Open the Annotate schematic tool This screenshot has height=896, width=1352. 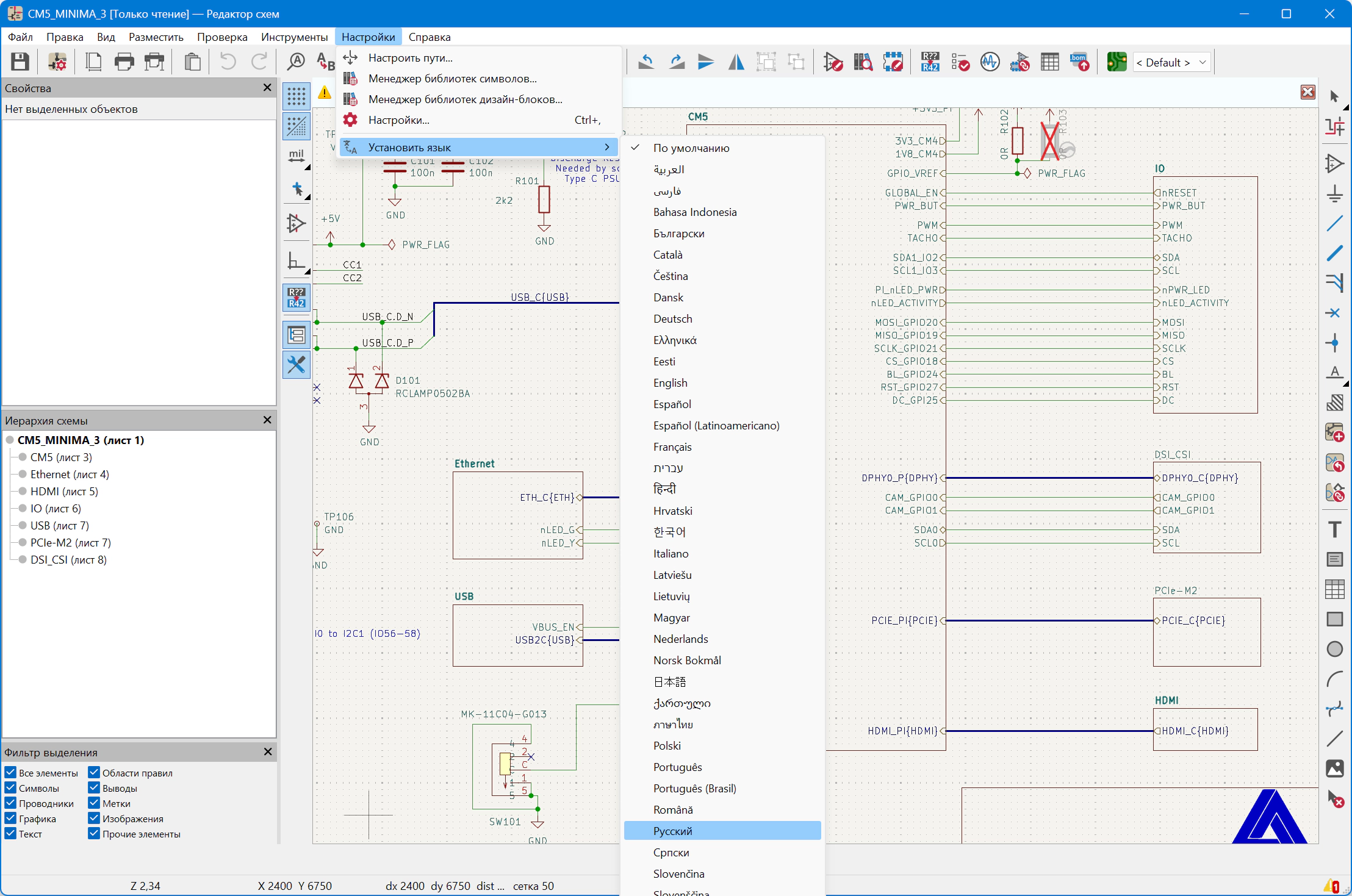point(930,62)
